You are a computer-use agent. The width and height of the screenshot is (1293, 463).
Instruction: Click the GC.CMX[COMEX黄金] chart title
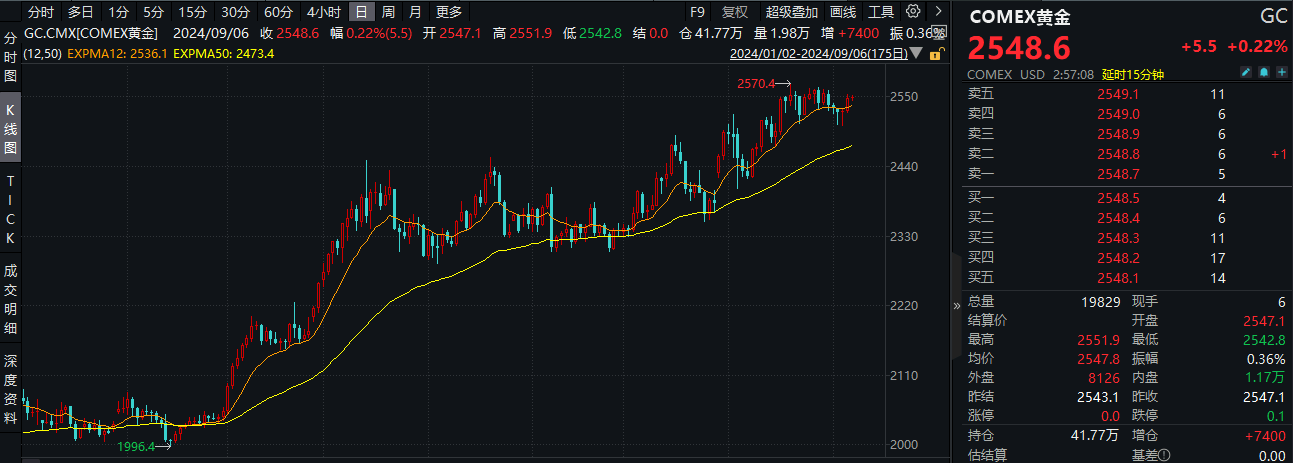(90, 33)
